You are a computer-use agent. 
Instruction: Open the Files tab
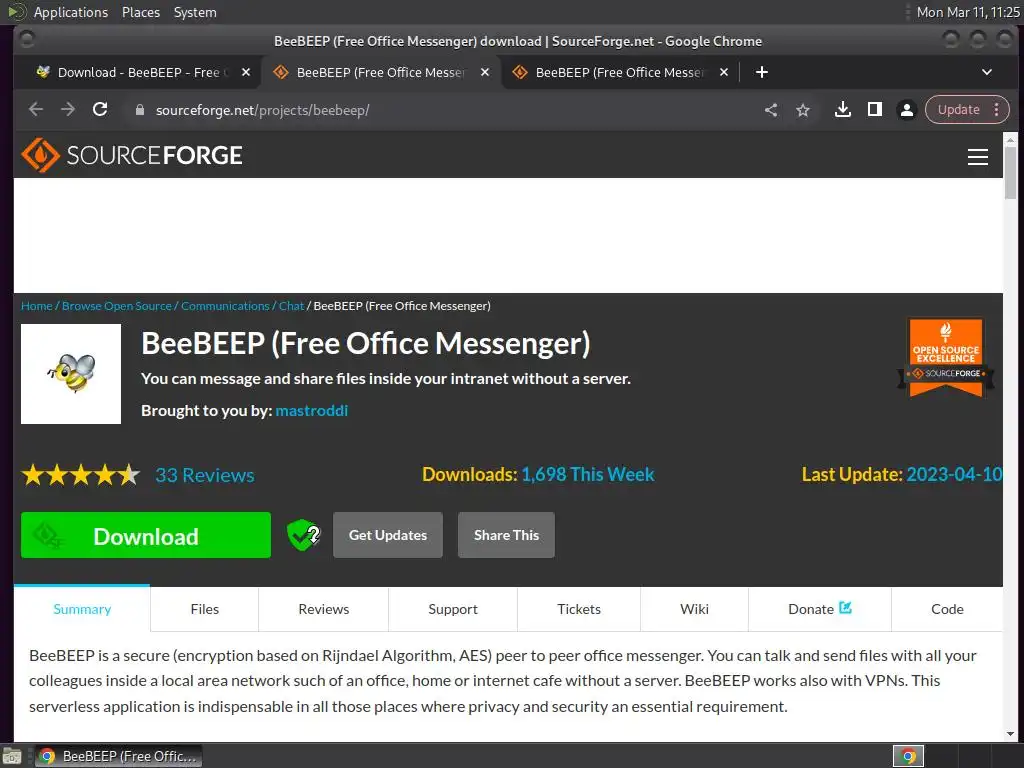coord(204,609)
